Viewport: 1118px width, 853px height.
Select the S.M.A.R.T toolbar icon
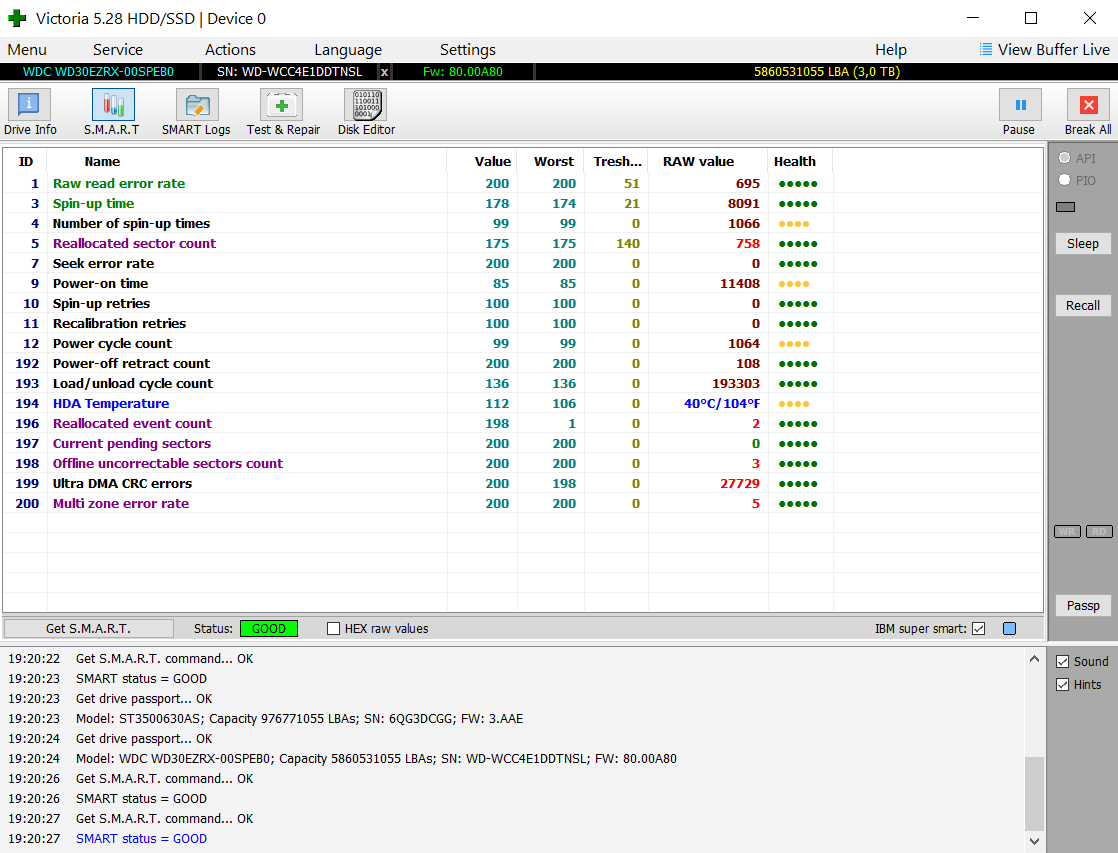[x=113, y=105]
